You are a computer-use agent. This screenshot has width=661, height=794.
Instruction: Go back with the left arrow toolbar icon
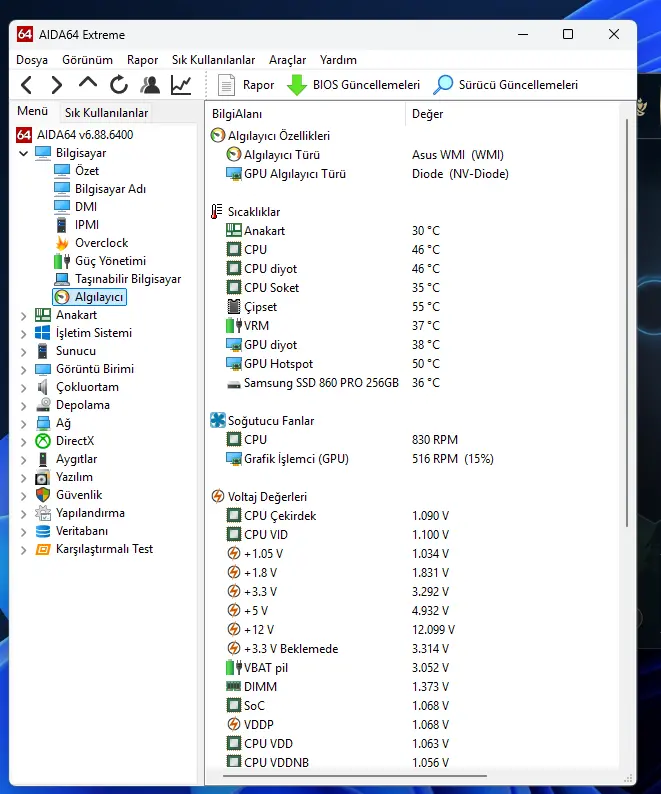tap(27, 85)
